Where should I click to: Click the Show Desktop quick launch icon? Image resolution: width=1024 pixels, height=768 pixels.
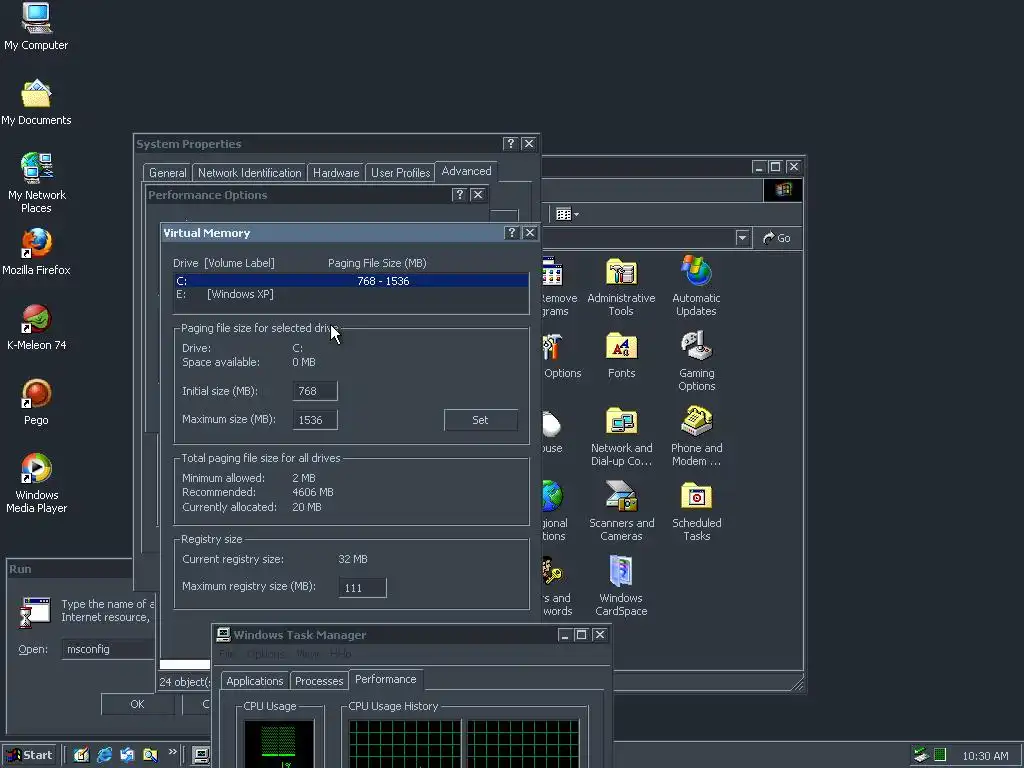[81, 755]
